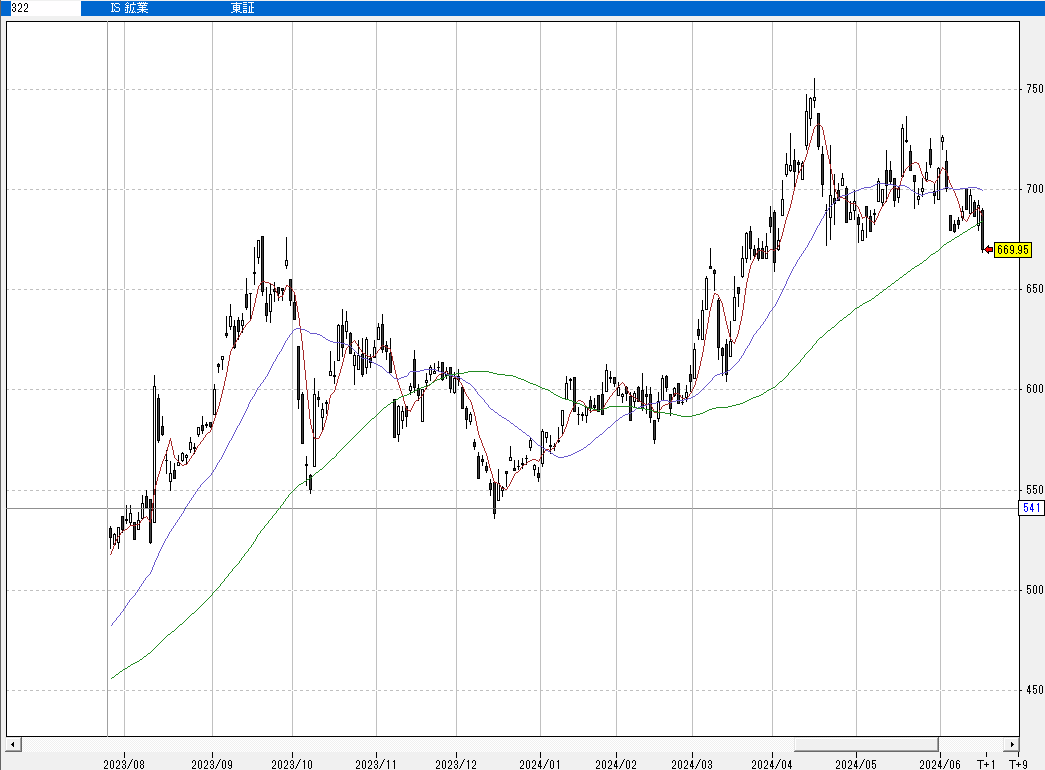
Task: Click the T+1 axis label
Action: point(986,764)
